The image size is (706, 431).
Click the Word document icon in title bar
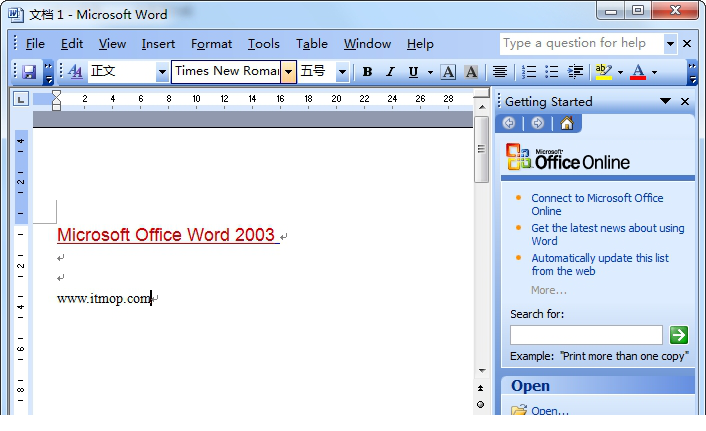(16, 14)
